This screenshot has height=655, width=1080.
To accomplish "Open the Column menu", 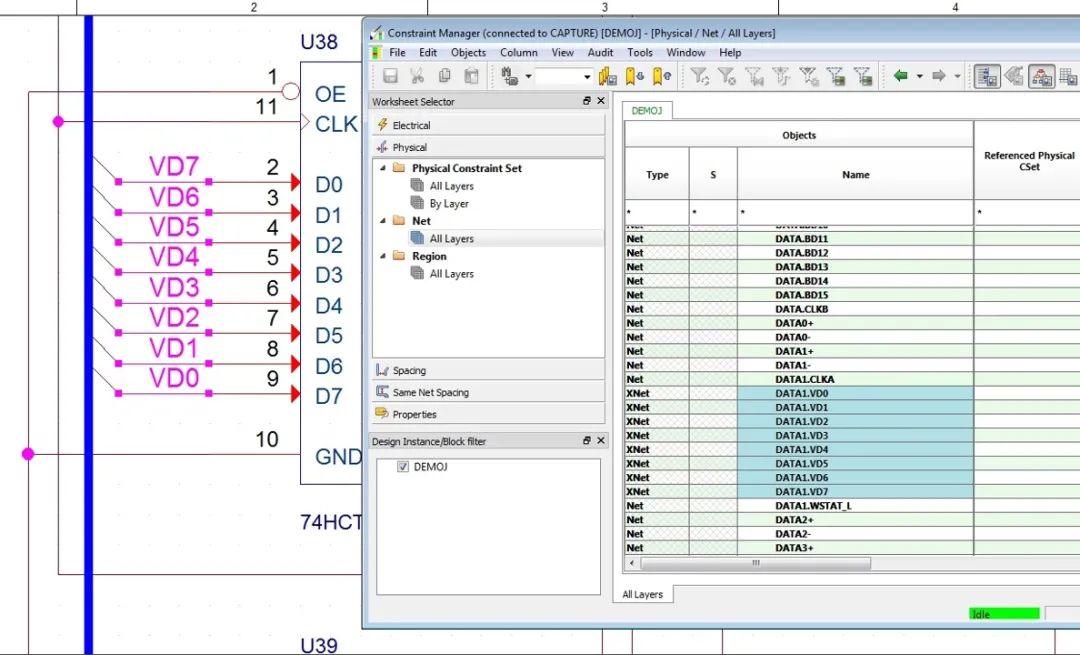I will pos(519,52).
